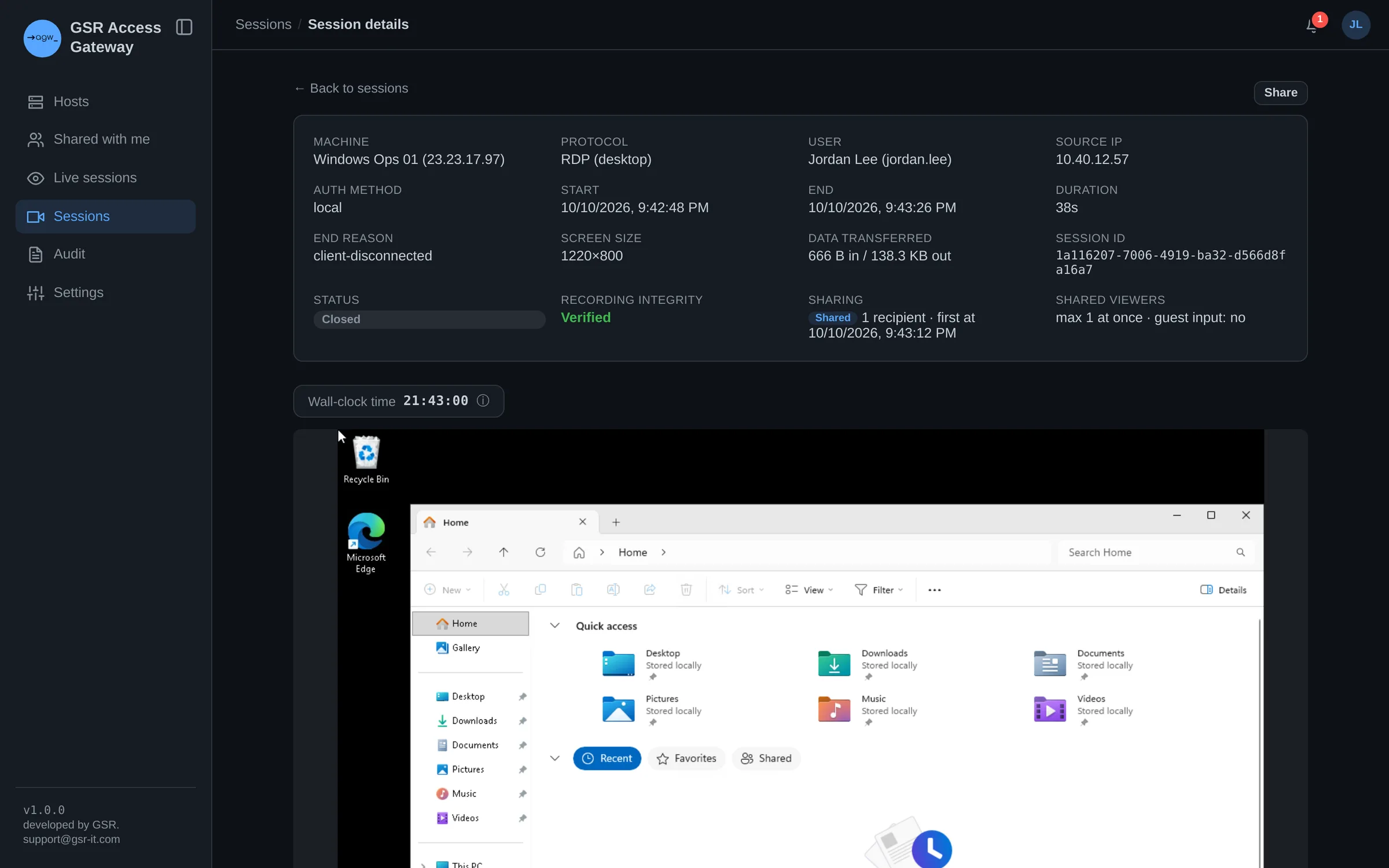
Task: Go to Hosts in sidebar
Action: 105,102
